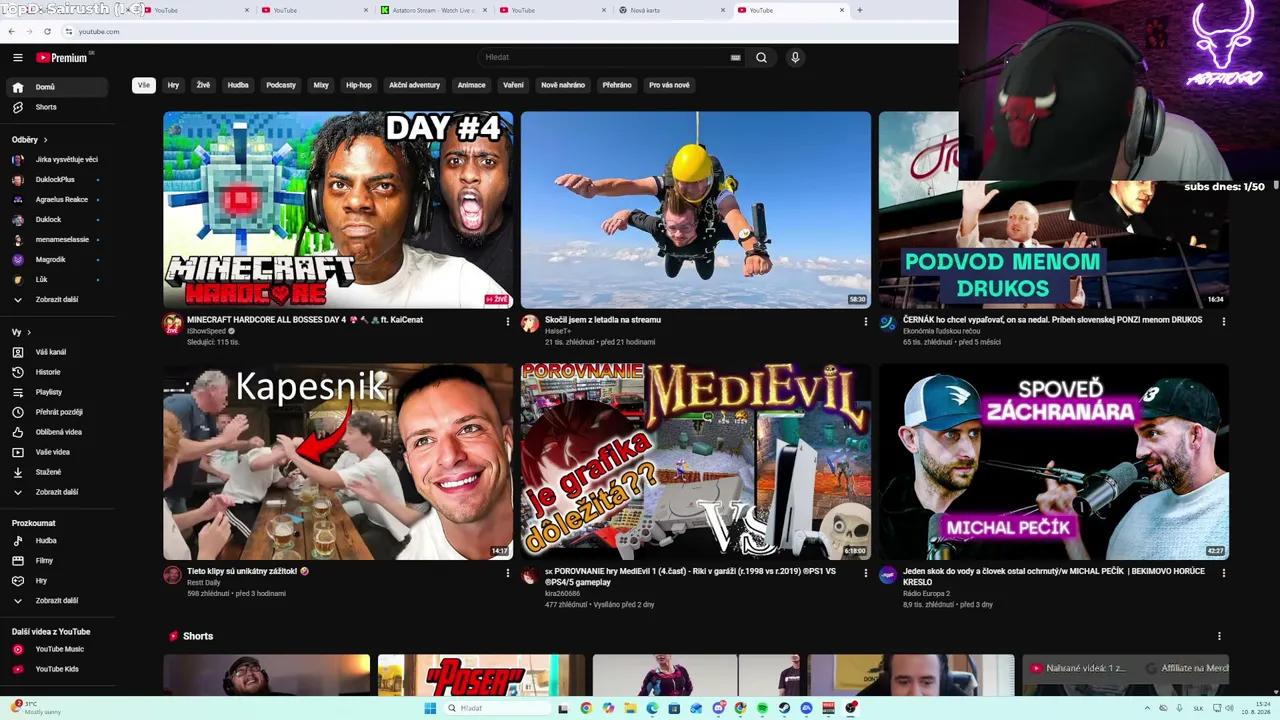Screen dimensions: 1280x720
Task: Expand the Odběry subscriptions section
Action: pyautogui.click(x=30, y=140)
